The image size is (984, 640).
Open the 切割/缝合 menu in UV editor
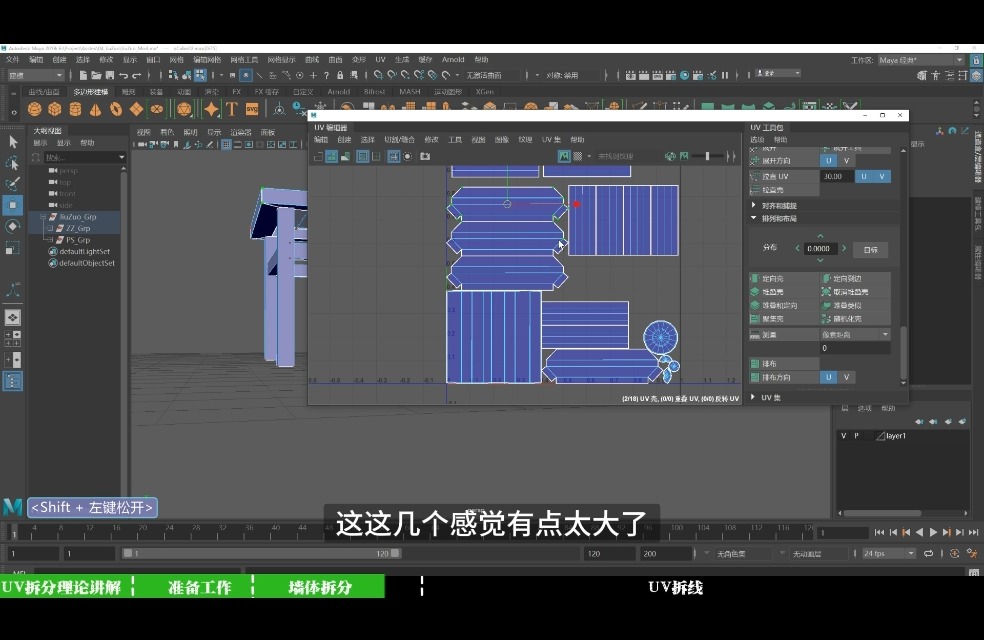(398, 140)
